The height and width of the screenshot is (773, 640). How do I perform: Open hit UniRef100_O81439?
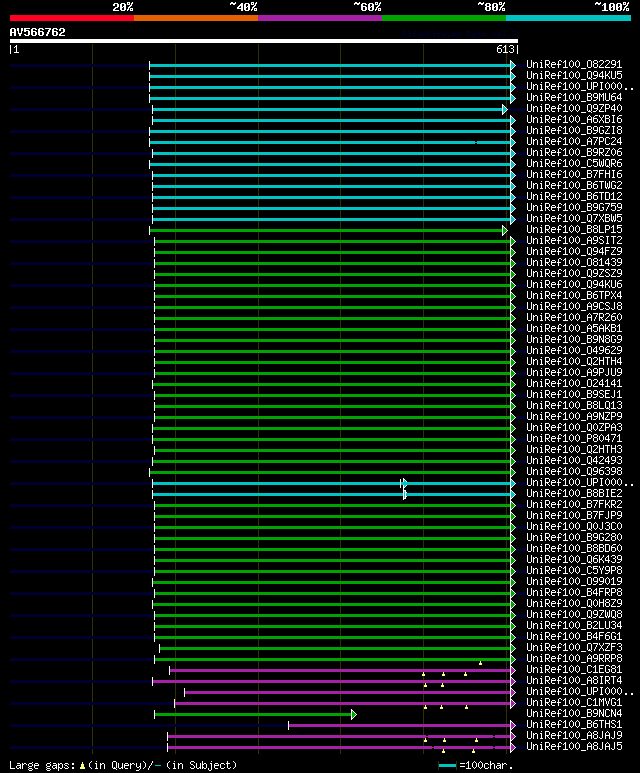coord(574,263)
